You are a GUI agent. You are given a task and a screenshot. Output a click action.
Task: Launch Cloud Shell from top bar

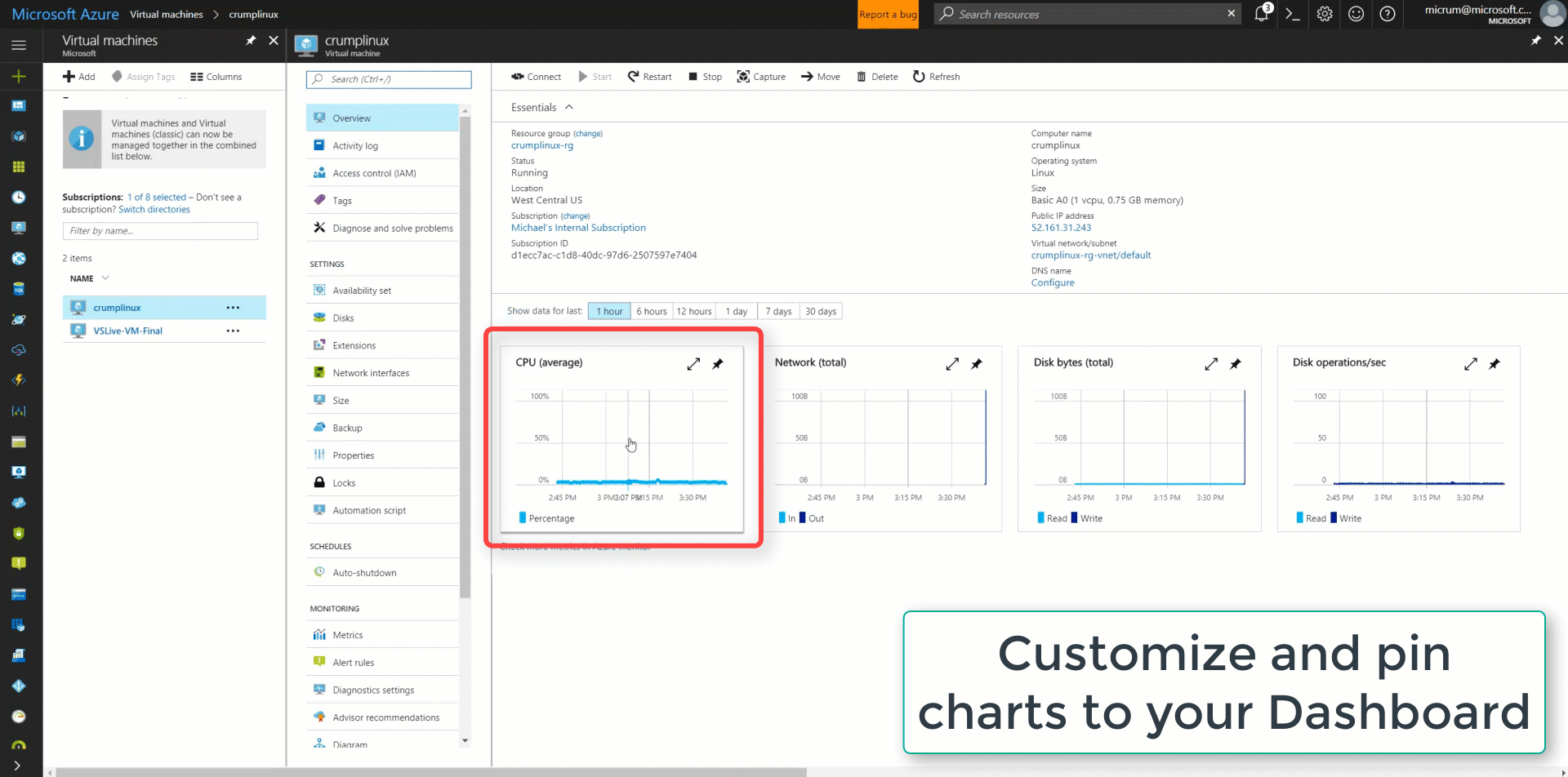point(1293,14)
